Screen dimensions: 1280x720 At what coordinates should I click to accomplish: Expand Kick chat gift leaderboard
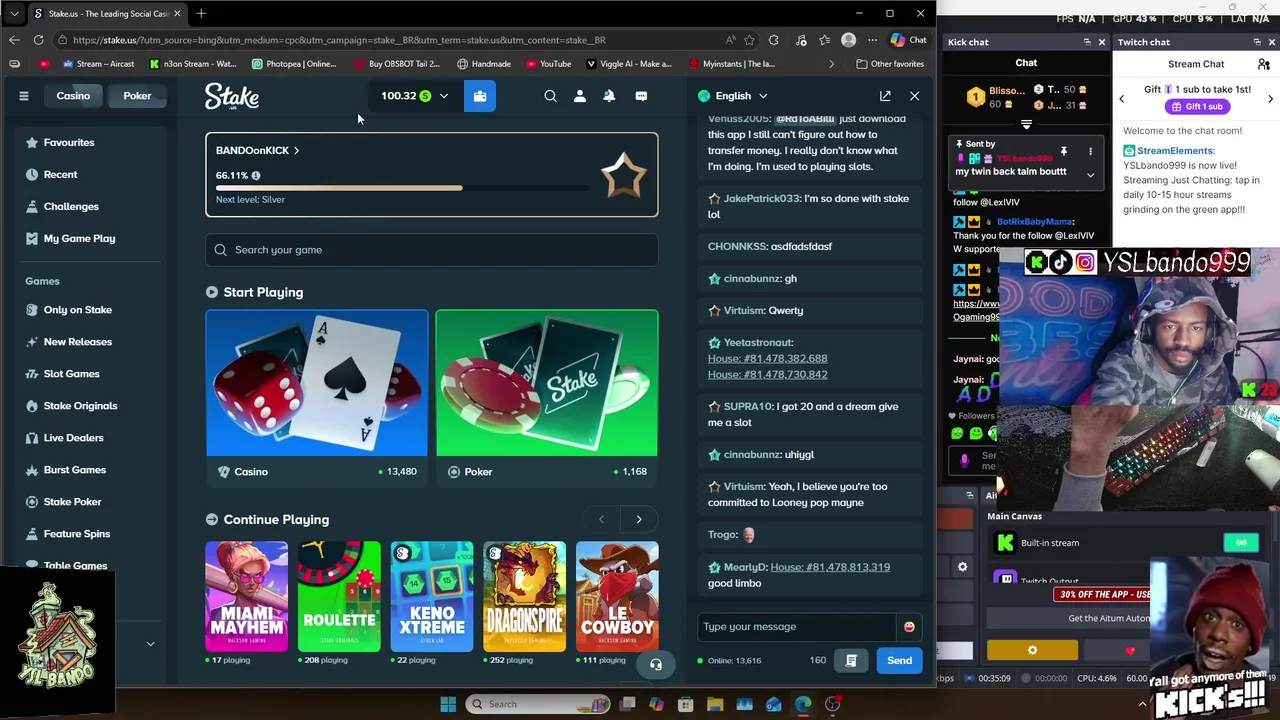[1026, 125]
